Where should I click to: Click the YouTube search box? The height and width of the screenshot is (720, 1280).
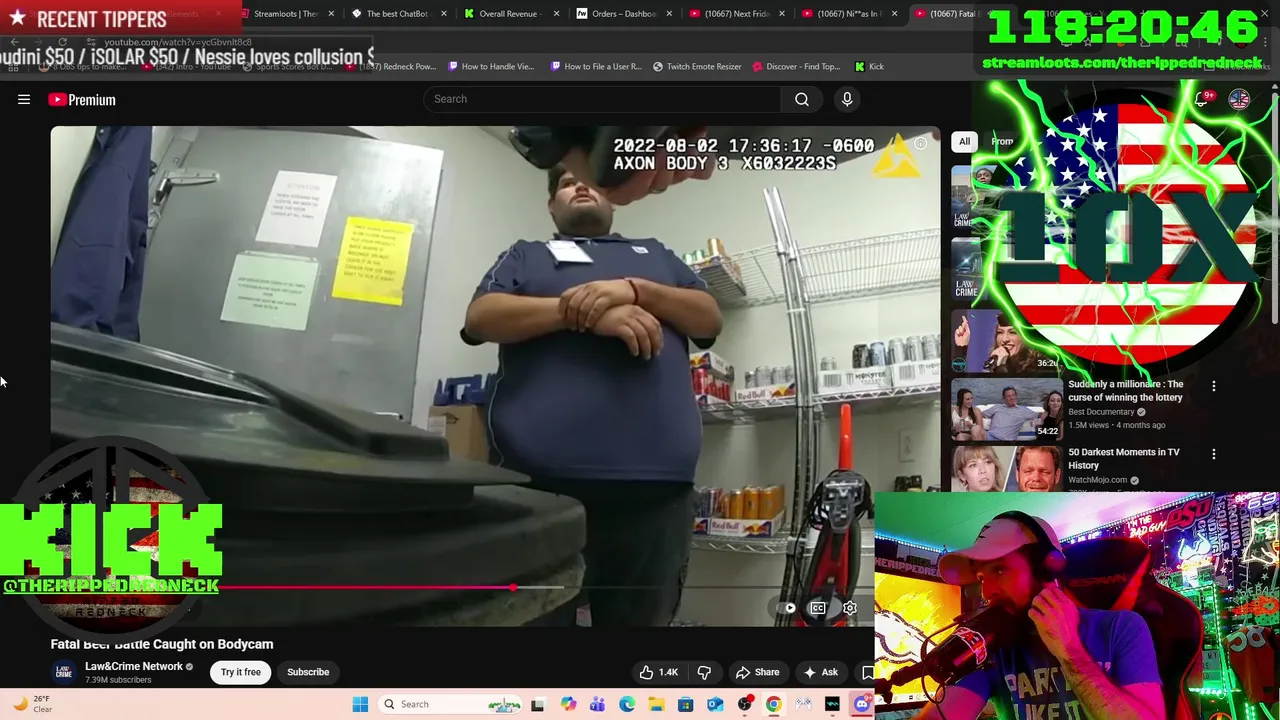coord(602,99)
